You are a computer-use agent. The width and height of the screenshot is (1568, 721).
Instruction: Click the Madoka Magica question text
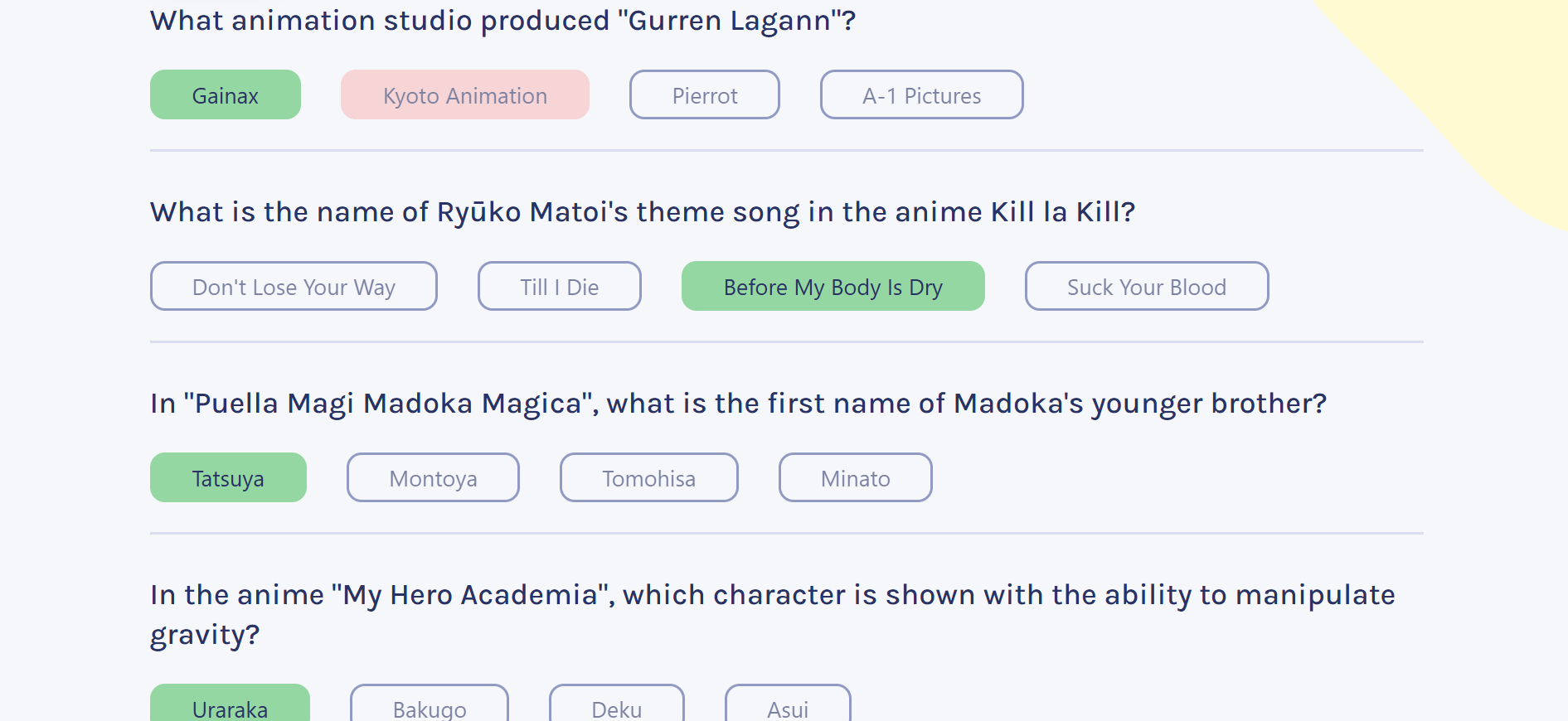click(x=738, y=404)
